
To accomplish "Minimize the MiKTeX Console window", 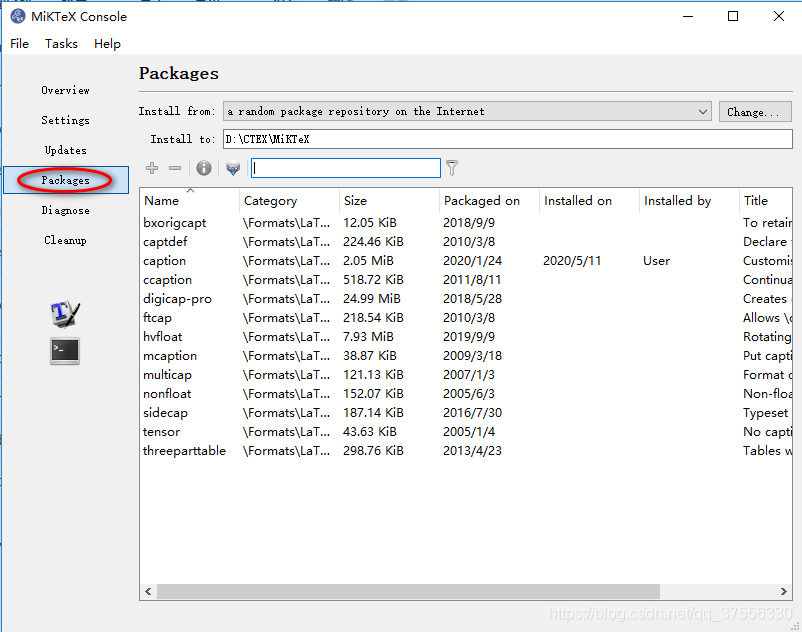I will (x=688, y=16).
